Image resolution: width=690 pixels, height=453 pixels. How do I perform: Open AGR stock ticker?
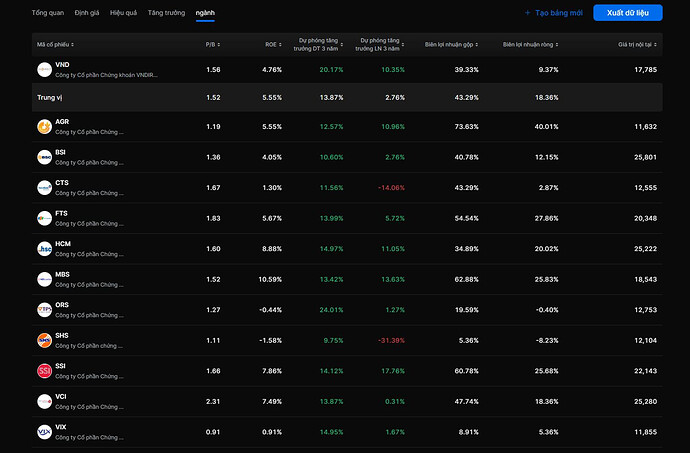pos(62,122)
